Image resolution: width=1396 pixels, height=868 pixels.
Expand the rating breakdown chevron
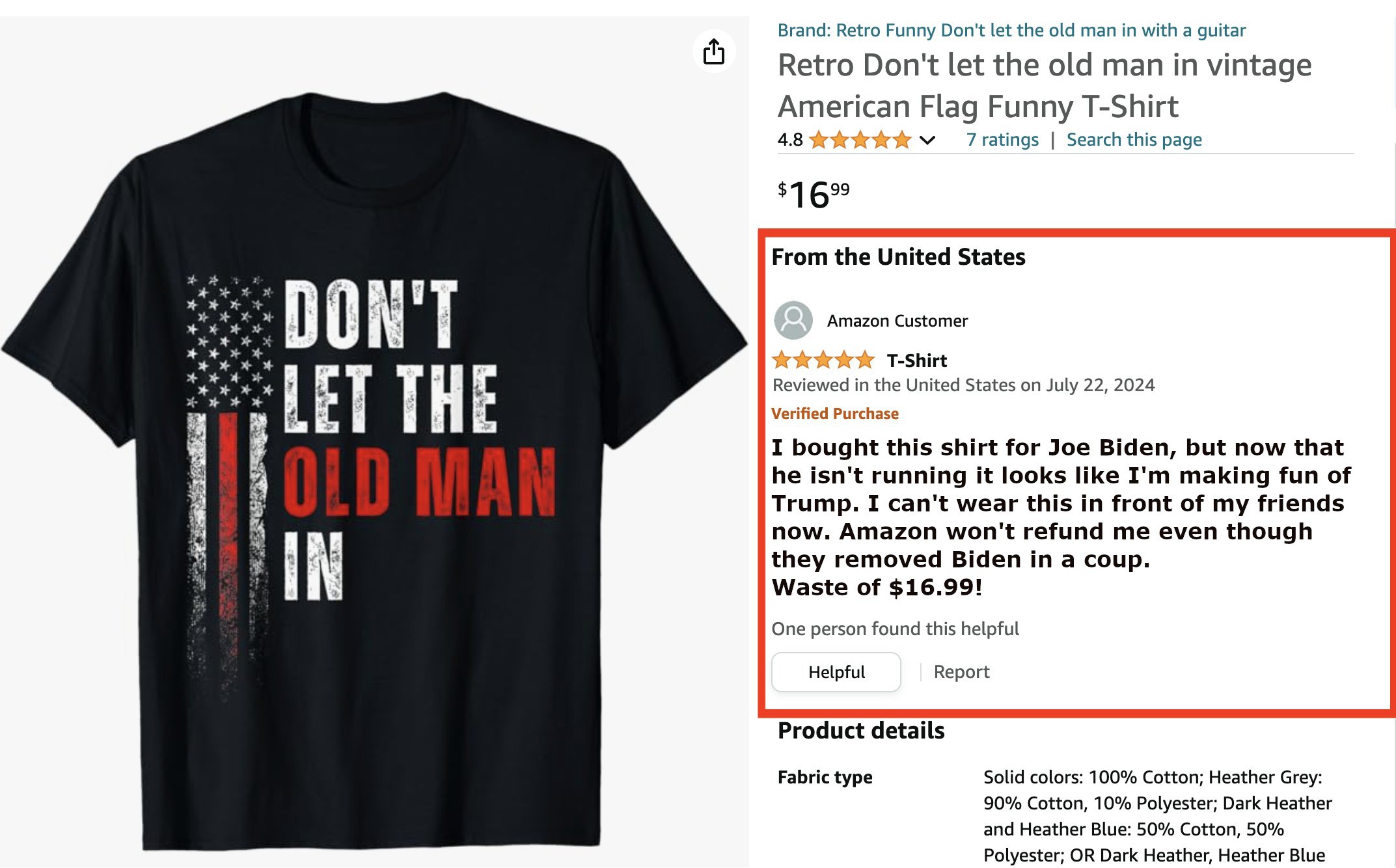[x=927, y=140]
